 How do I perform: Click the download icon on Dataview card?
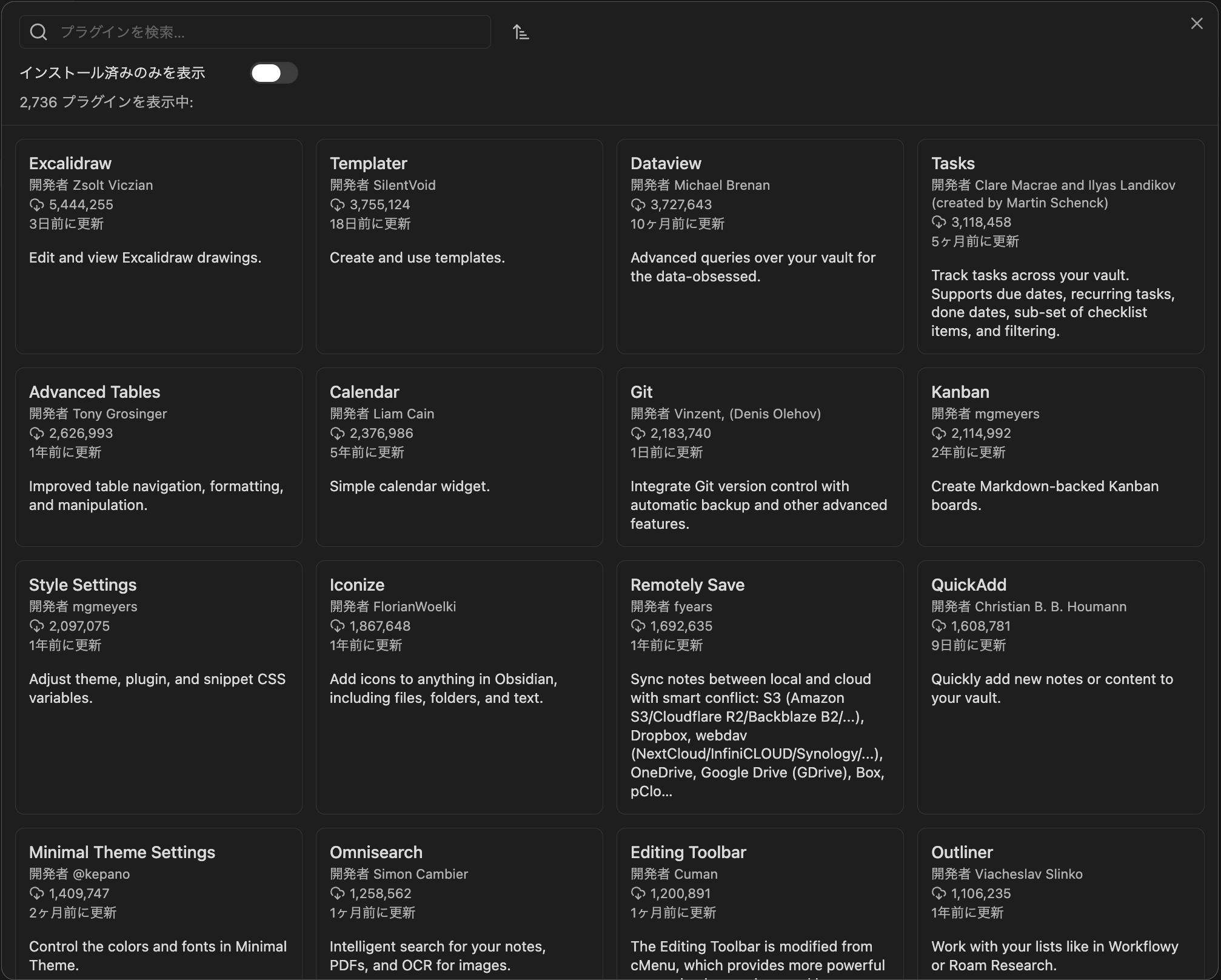tap(638, 205)
